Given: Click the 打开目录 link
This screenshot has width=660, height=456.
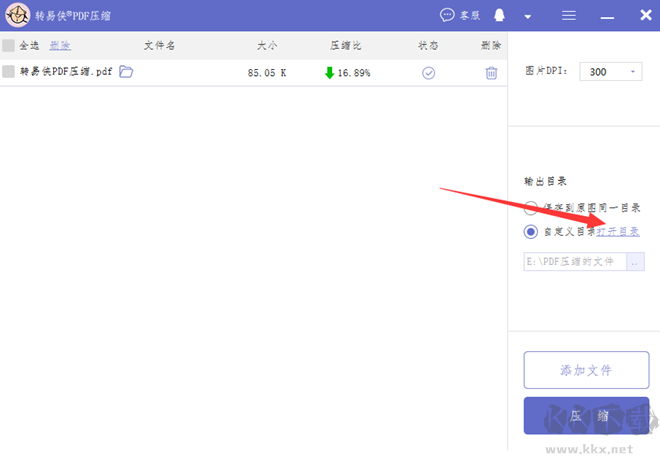Looking at the screenshot, I should [618, 232].
